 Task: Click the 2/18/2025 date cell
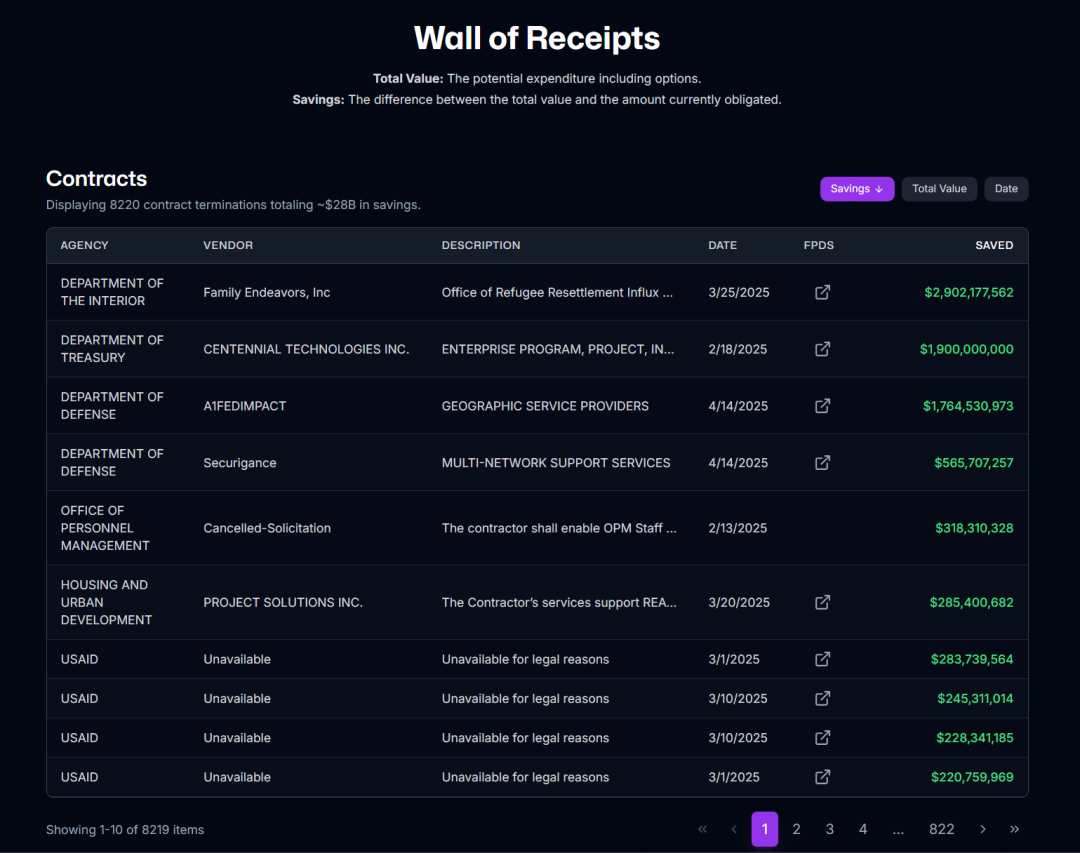[x=737, y=349]
